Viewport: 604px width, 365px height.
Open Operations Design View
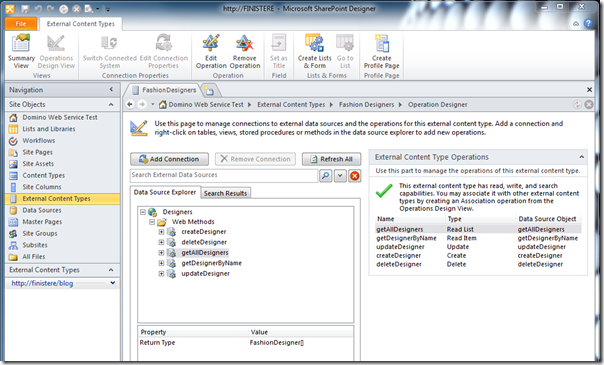[56, 51]
